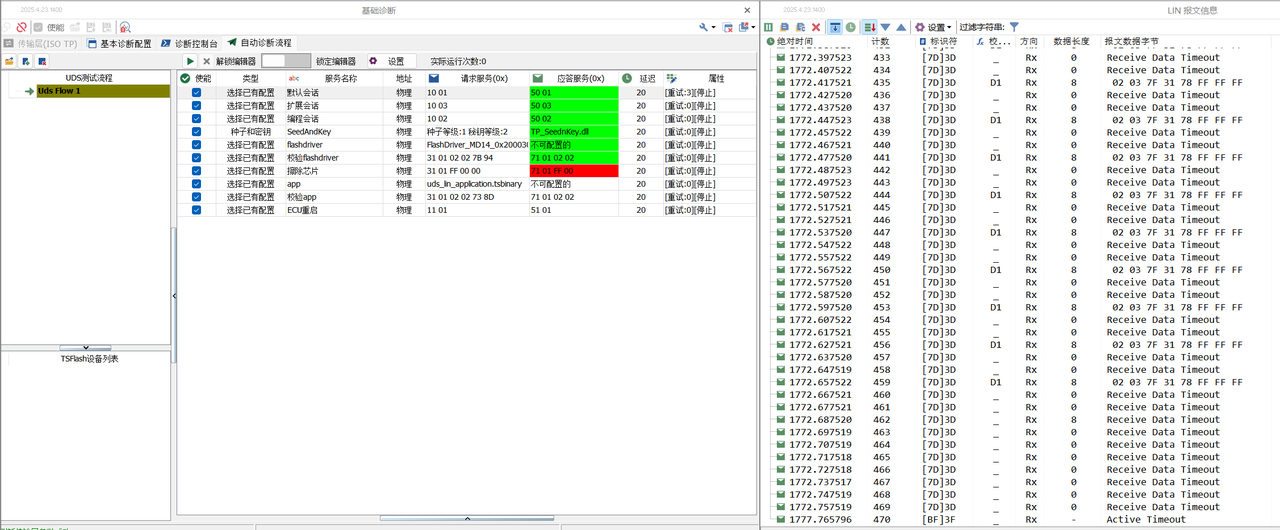Click the 使能 column header check icon
The height and width of the screenshot is (530, 1280).
tap(185, 78)
